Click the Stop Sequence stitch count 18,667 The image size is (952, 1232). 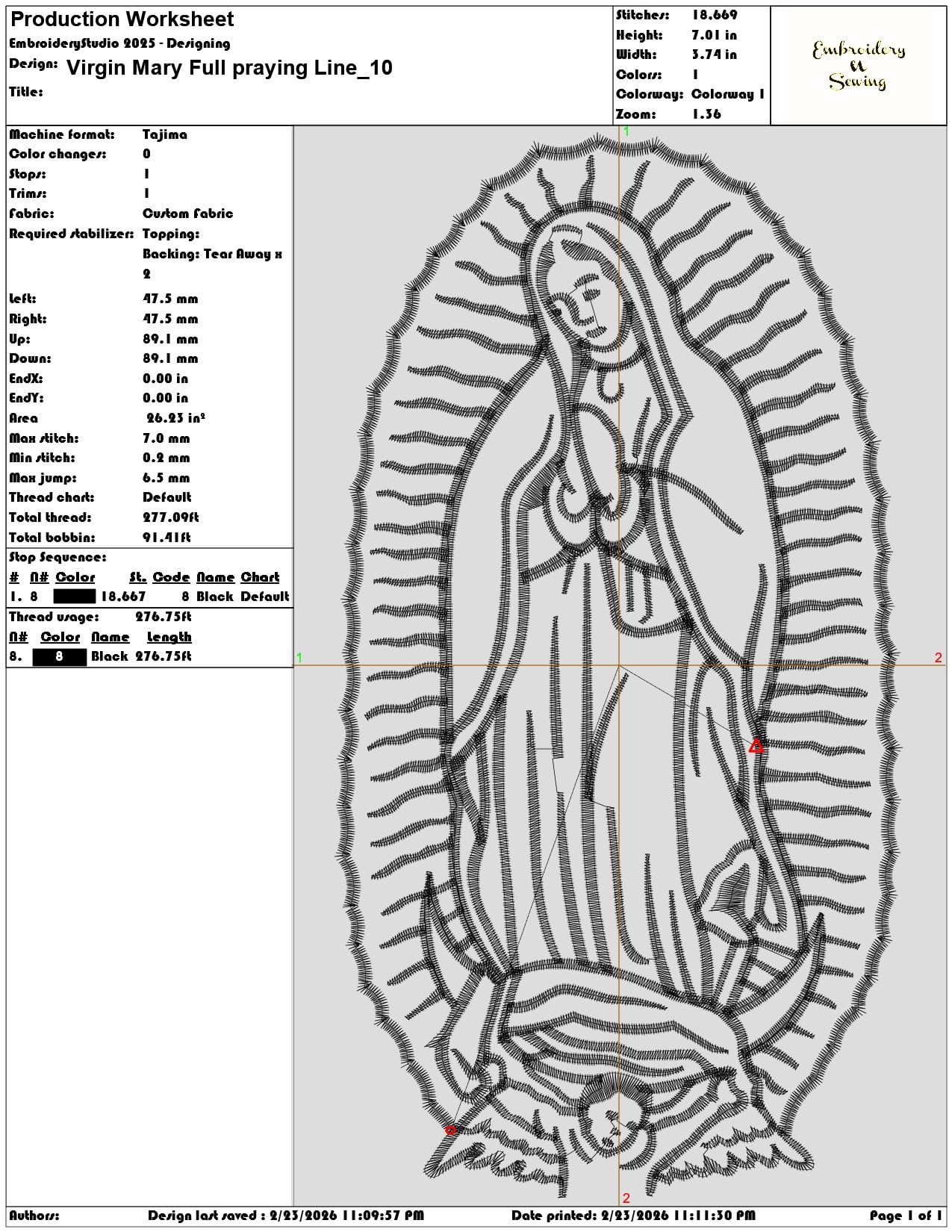(x=123, y=597)
